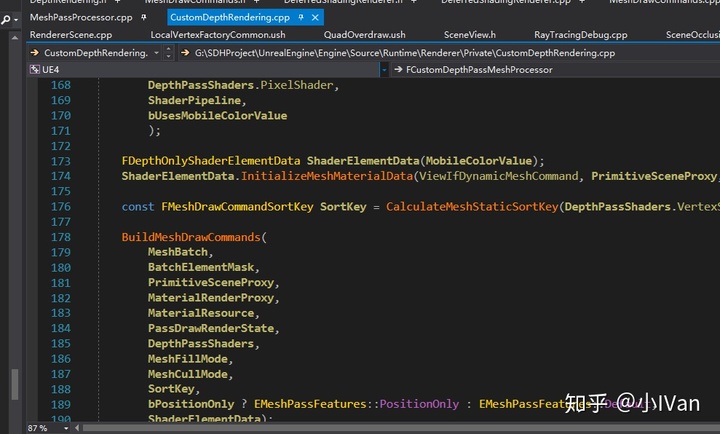Select the CustomDepthRendering.cpp tab
Screen dimensions: 720x434
[x=230, y=17]
